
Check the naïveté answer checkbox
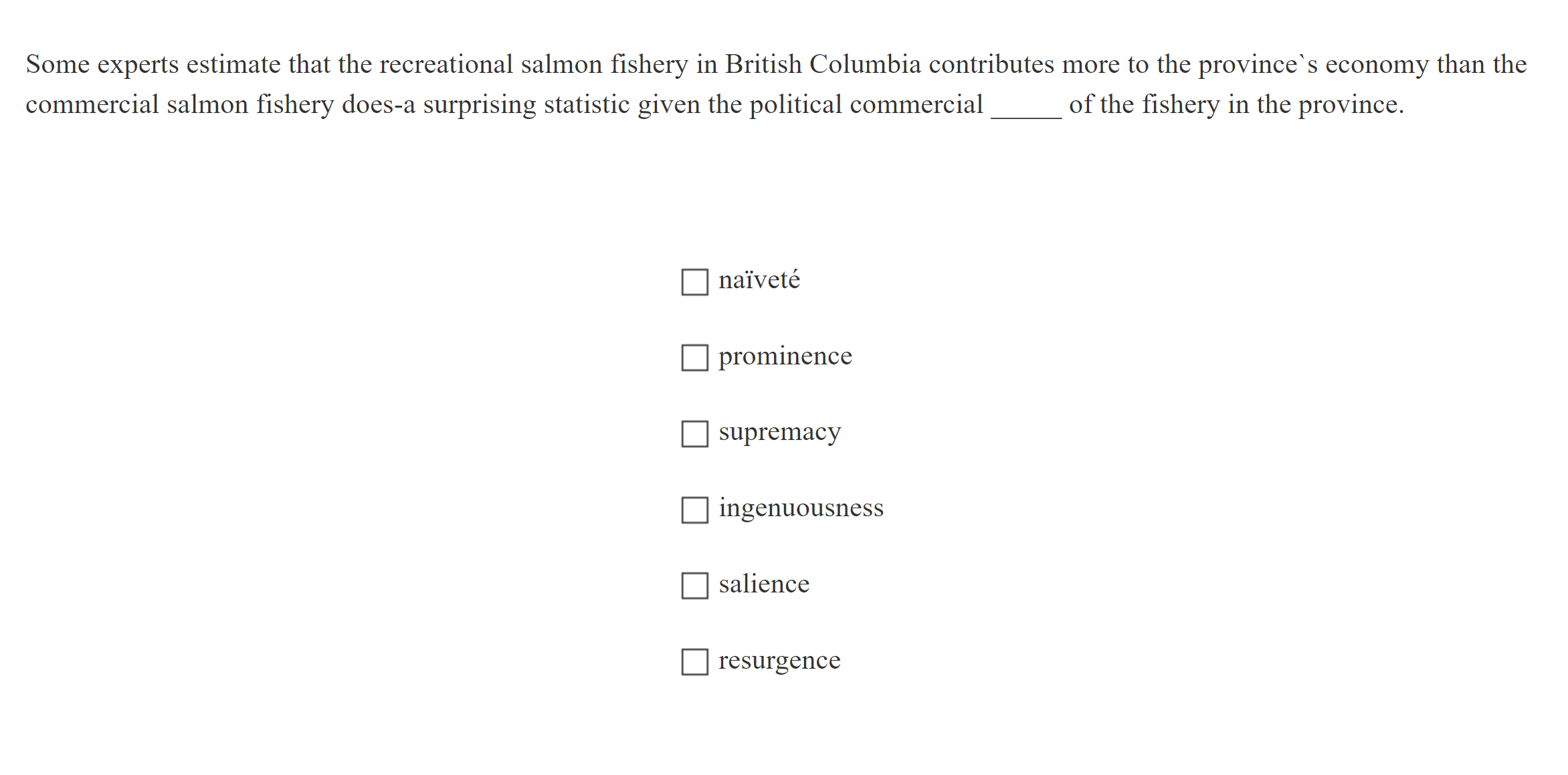pos(694,283)
